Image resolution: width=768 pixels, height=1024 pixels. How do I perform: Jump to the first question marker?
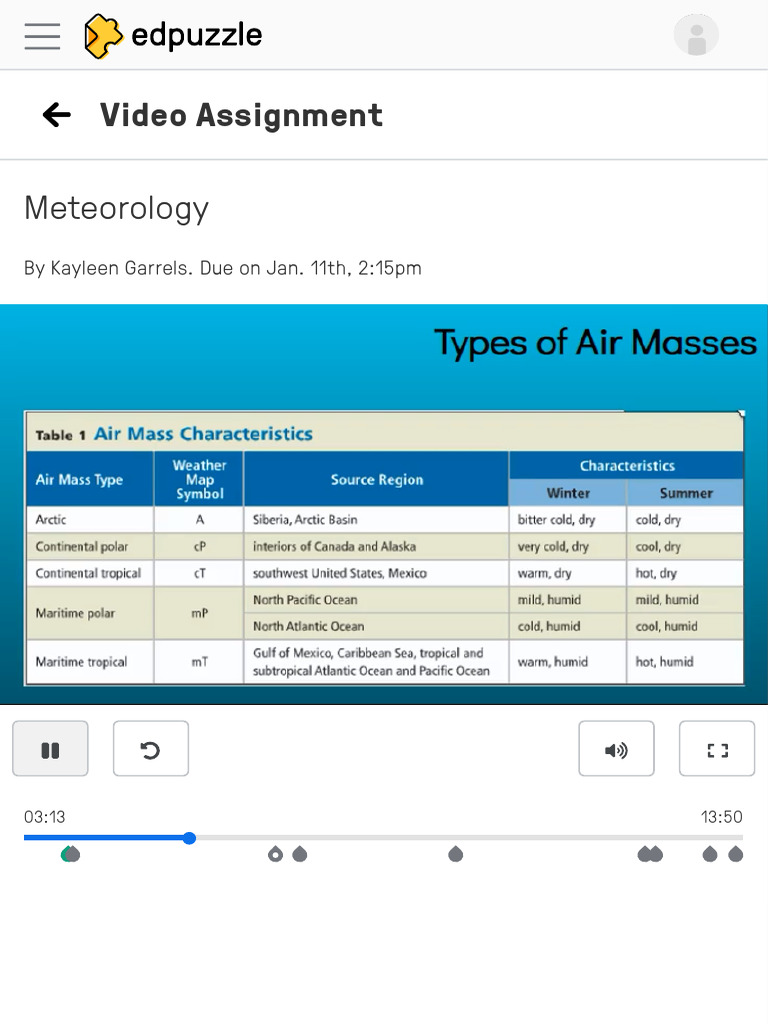(x=70, y=854)
